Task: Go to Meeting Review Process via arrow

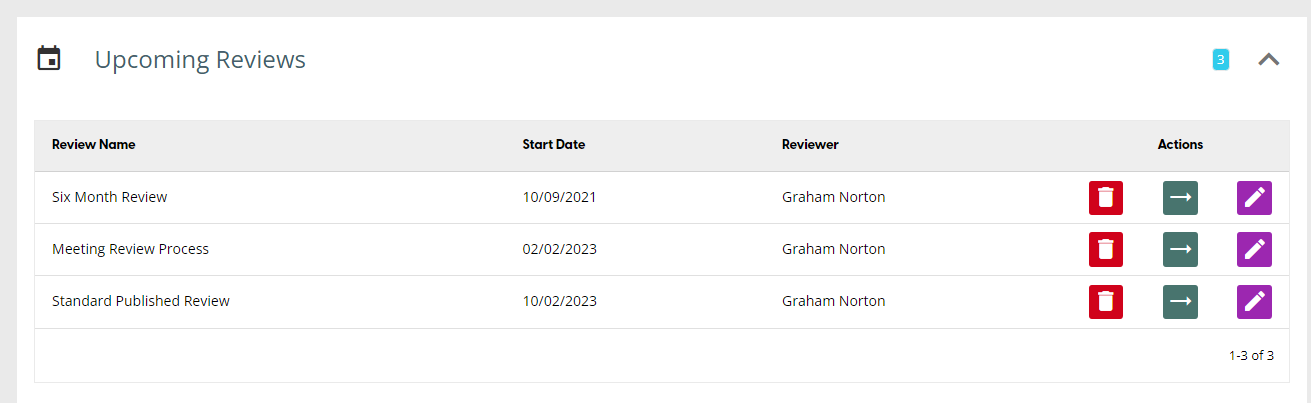Action: (x=1180, y=249)
